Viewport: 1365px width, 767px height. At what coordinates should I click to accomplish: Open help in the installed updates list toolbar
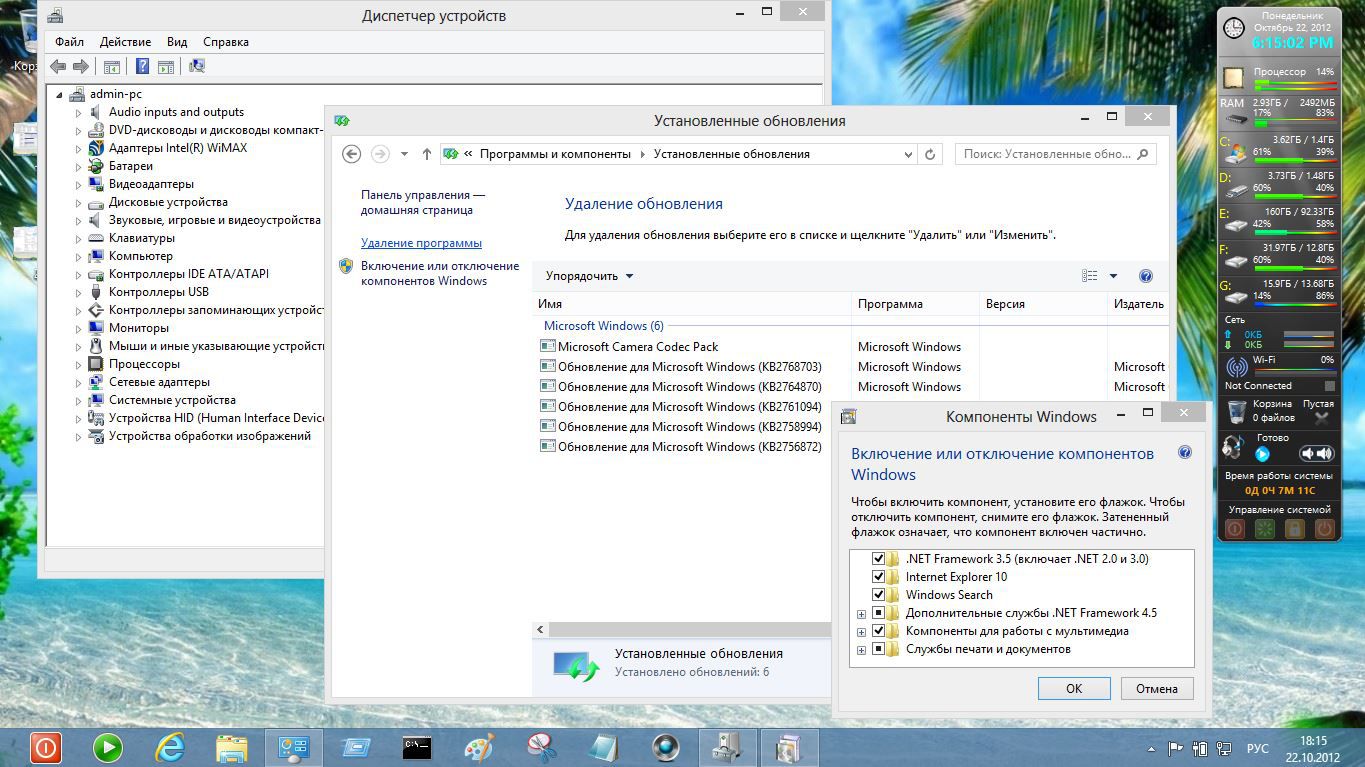(x=1146, y=276)
